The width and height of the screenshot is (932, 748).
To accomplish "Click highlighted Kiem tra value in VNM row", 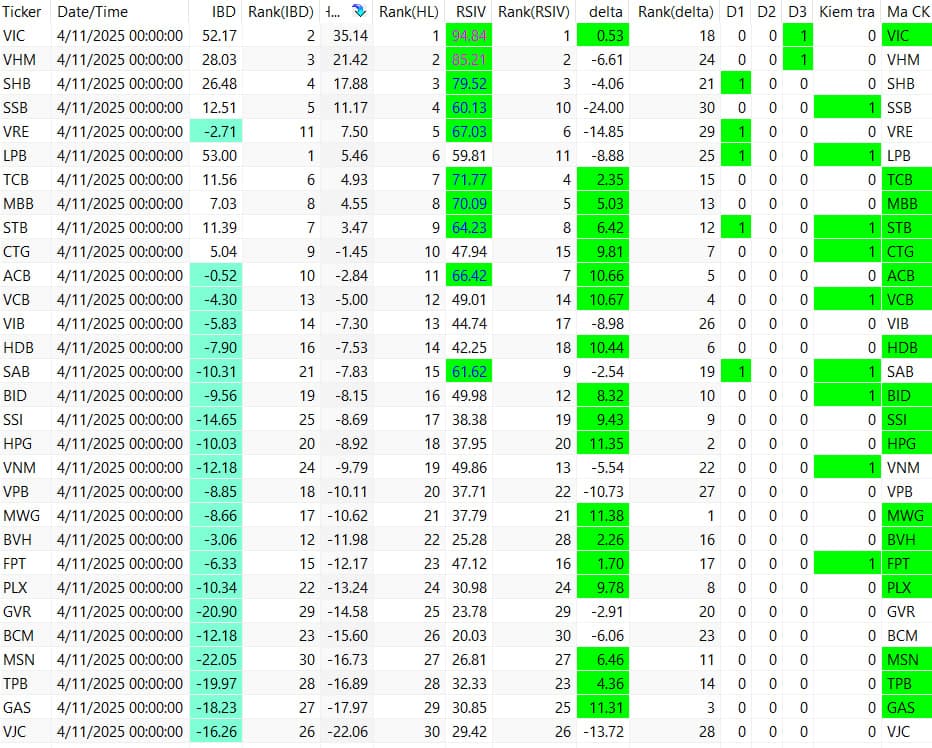I will tap(847, 468).
